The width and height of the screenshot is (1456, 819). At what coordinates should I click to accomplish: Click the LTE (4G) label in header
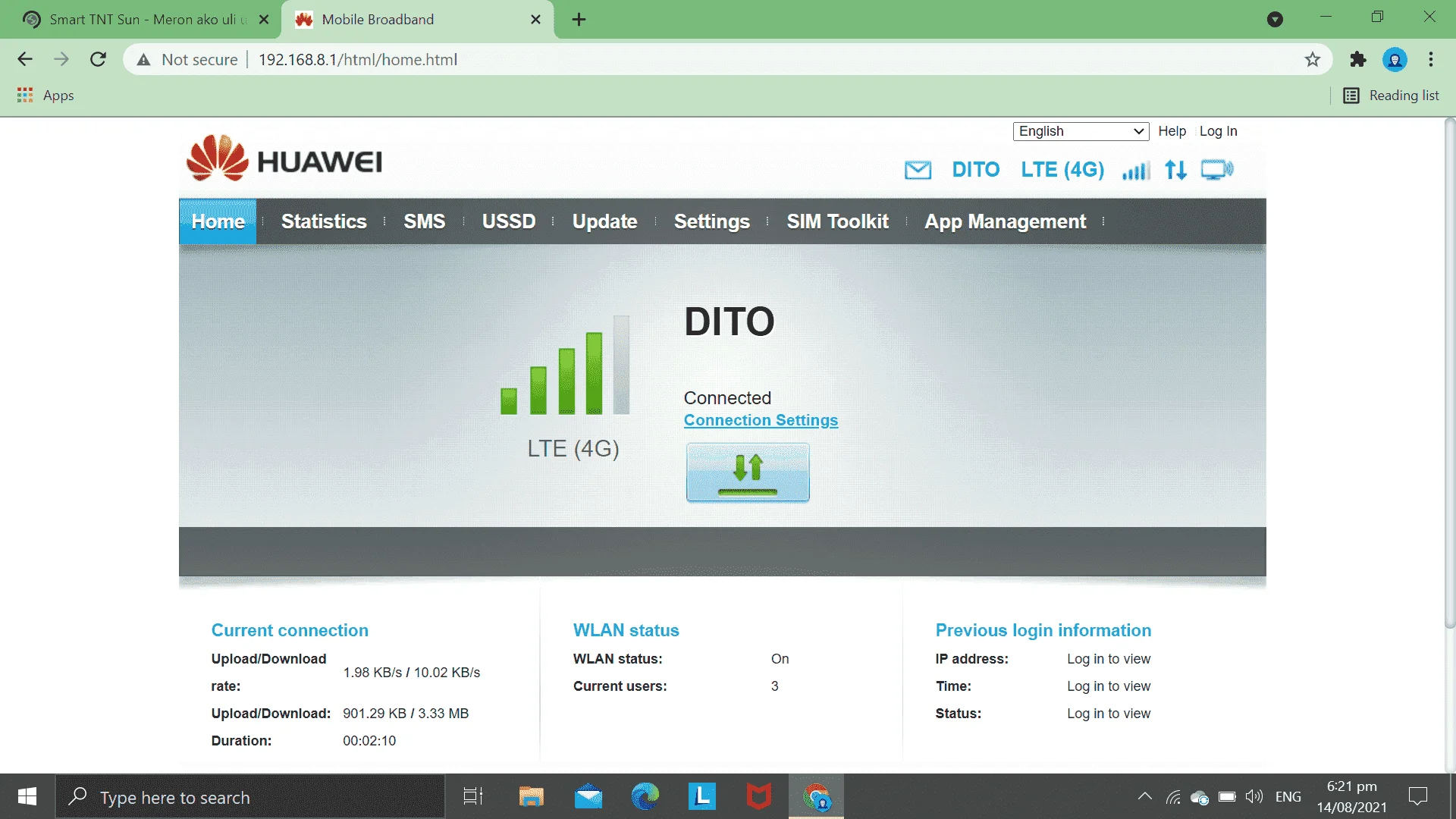(x=1062, y=170)
